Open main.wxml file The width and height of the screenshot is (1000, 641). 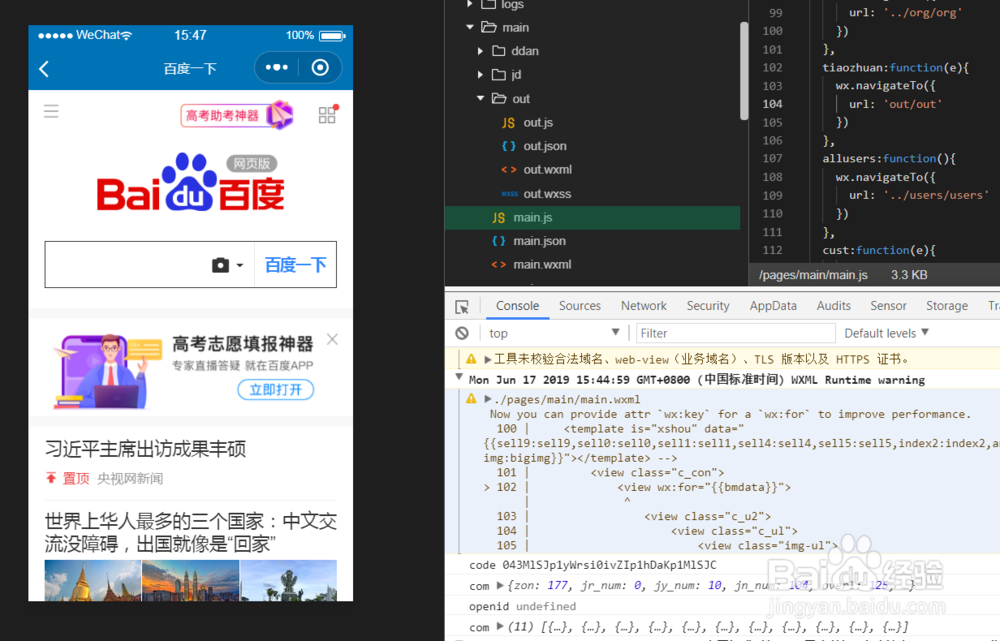tap(542, 265)
